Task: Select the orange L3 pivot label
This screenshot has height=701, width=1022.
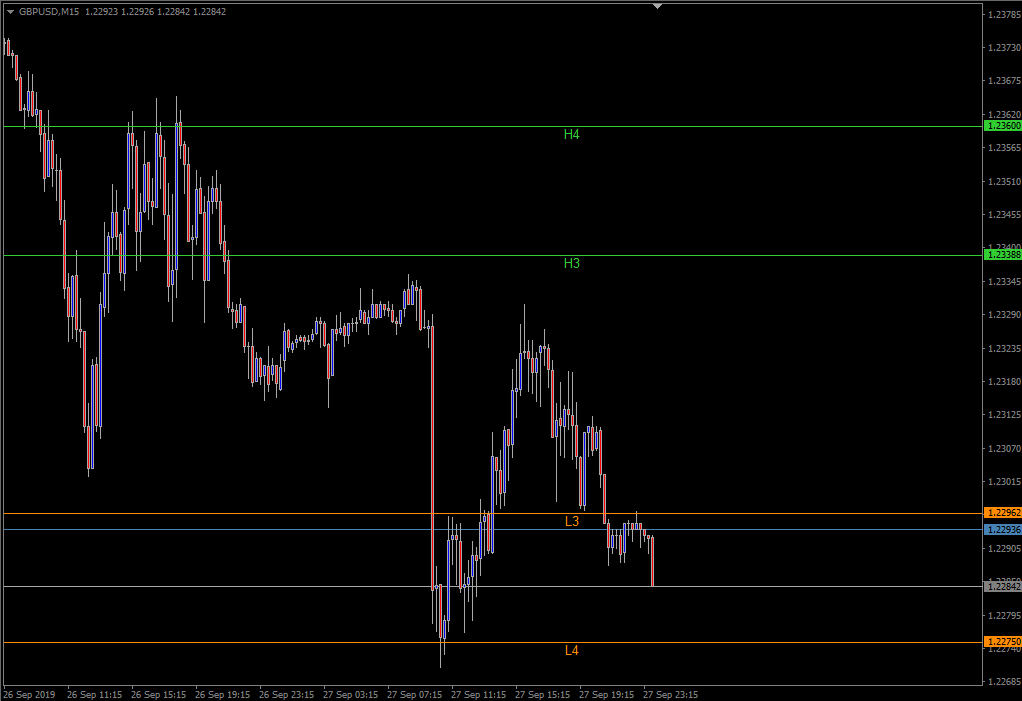Action: pyautogui.click(x=572, y=521)
